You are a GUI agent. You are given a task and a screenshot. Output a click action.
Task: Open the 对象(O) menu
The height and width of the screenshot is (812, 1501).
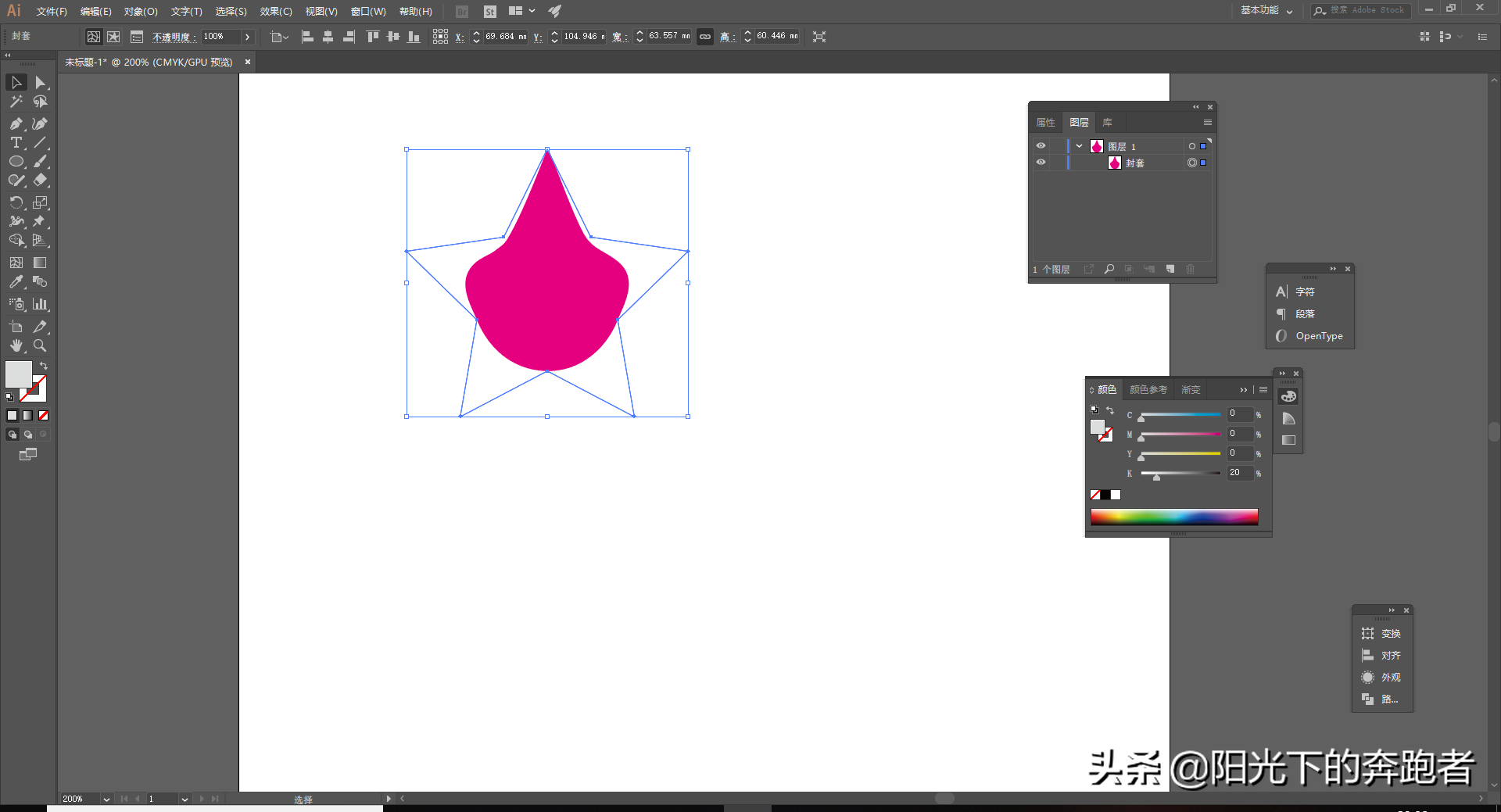click(x=141, y=11)
